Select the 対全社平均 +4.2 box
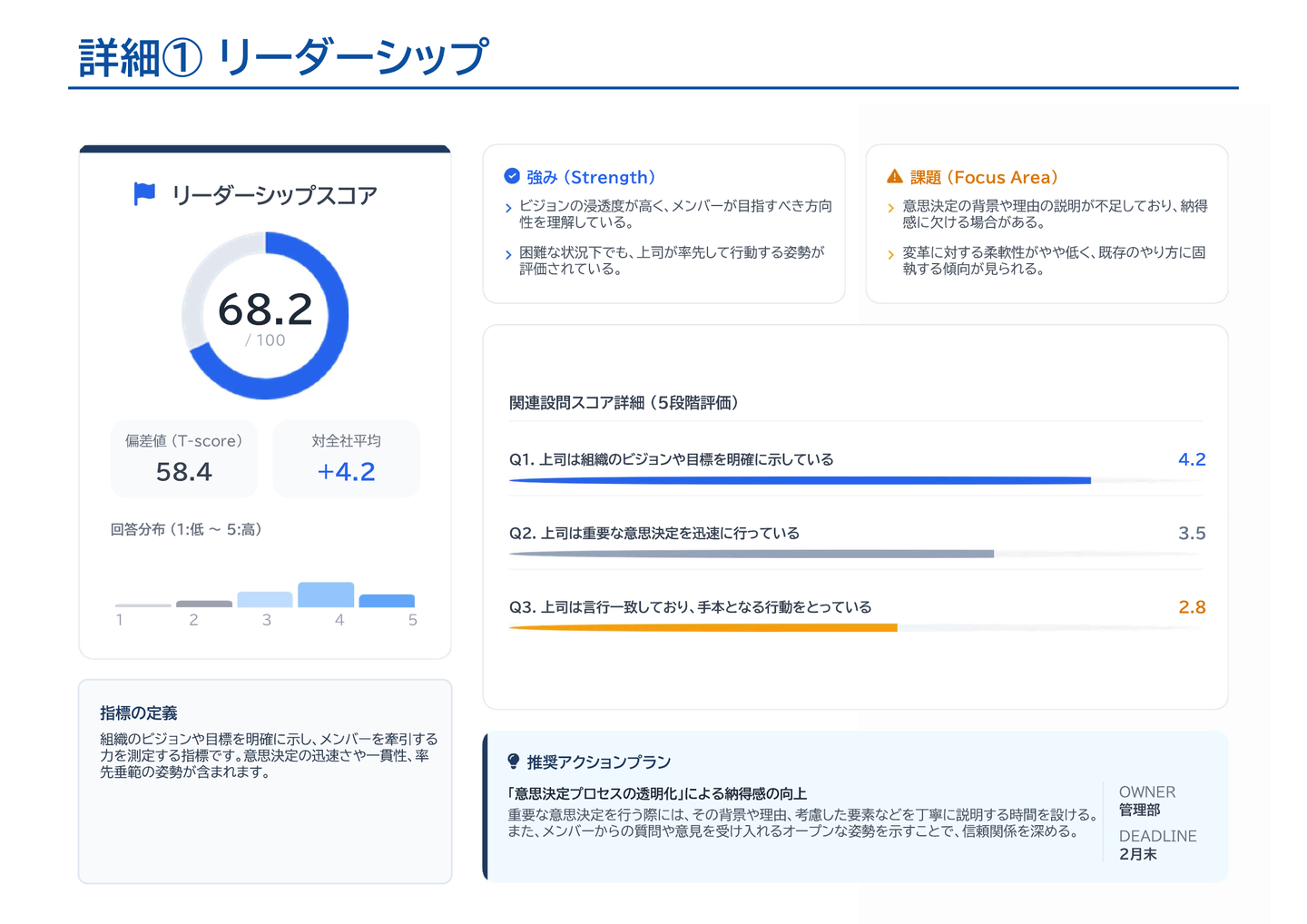The image size is (1307, 924). (346, 458)
